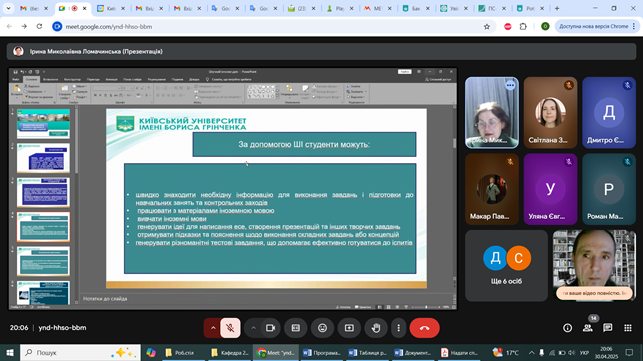Show the participants people panel
This screenshot has width=643, height=361.
point(588,328)
